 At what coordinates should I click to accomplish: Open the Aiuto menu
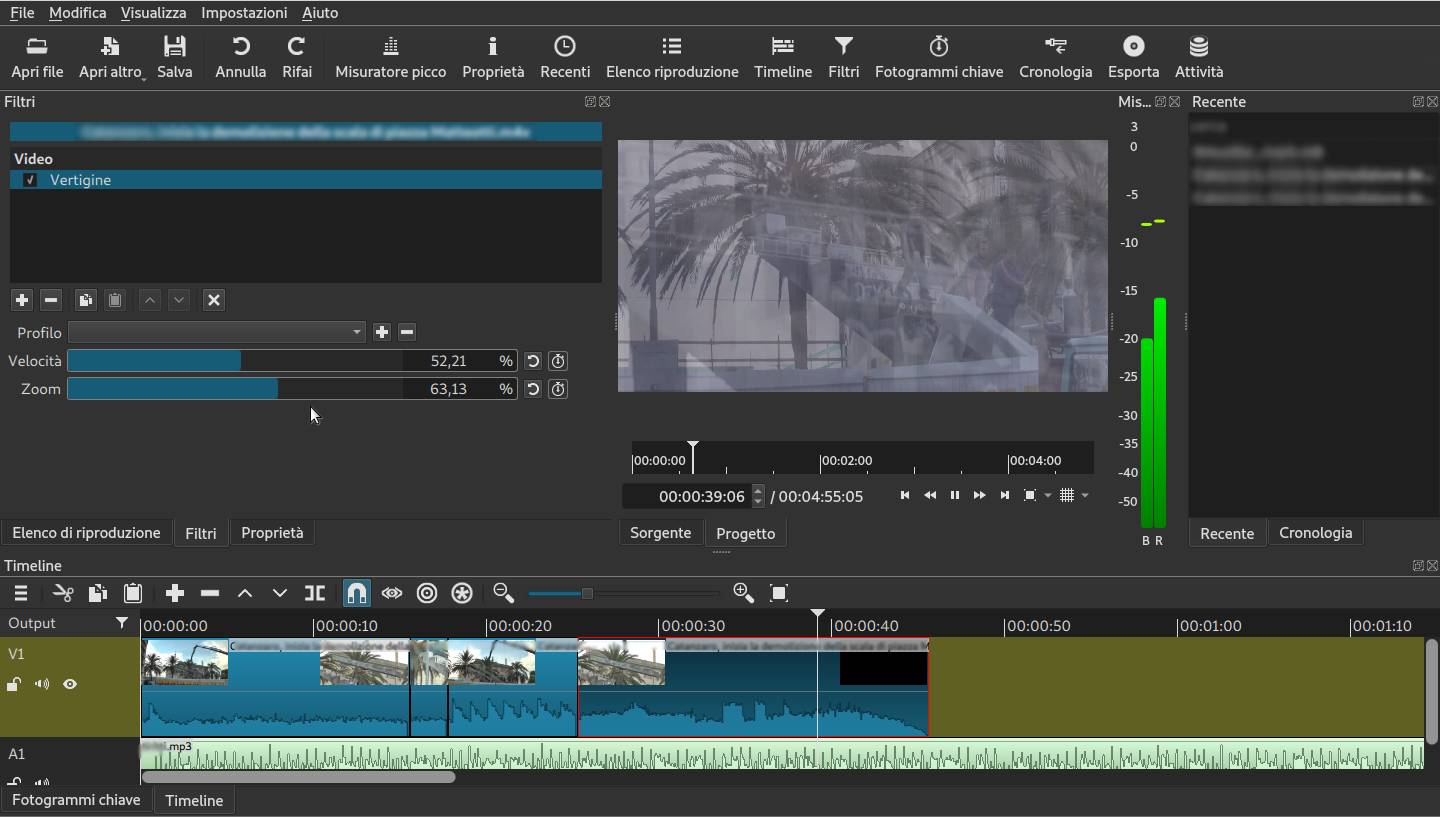pyautogui.click(x=320, y=13)
